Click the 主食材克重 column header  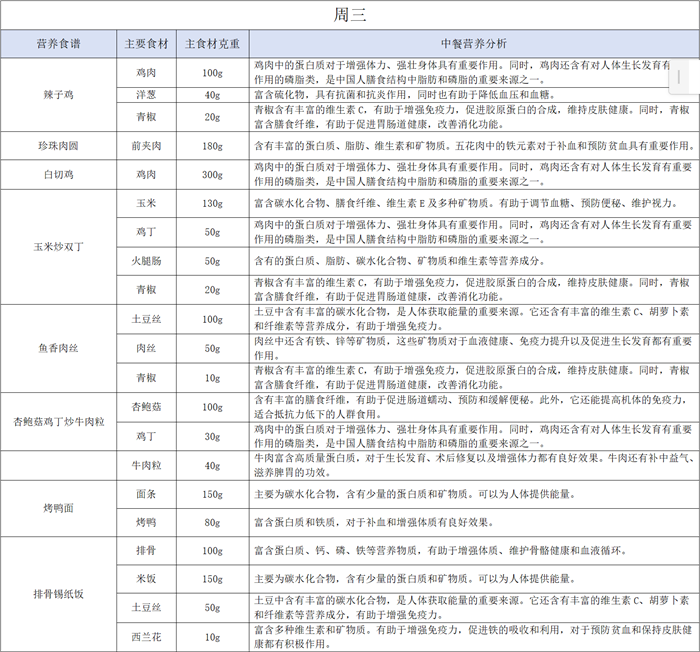[212, 45]
